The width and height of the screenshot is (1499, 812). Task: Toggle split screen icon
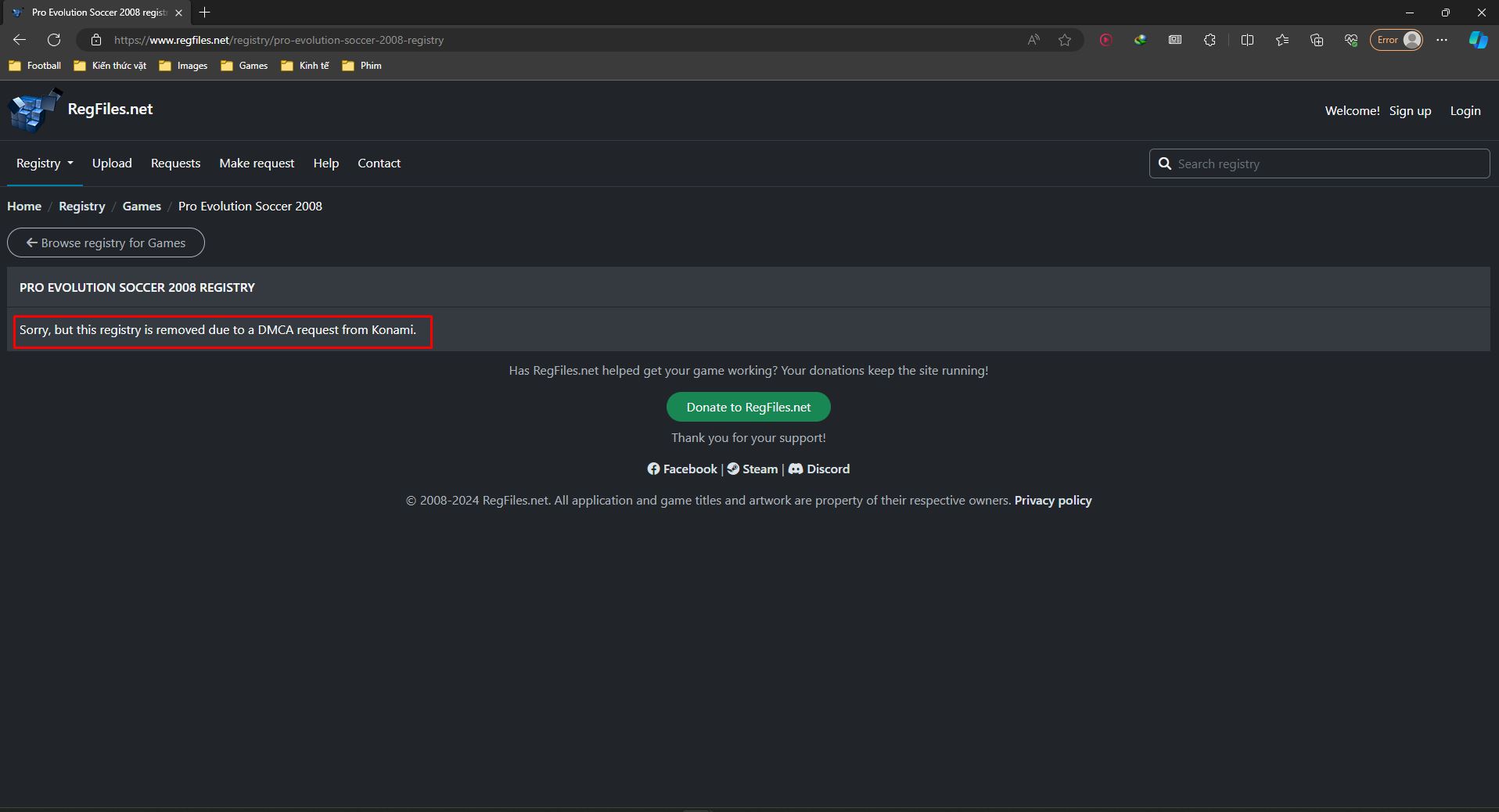1247,40
